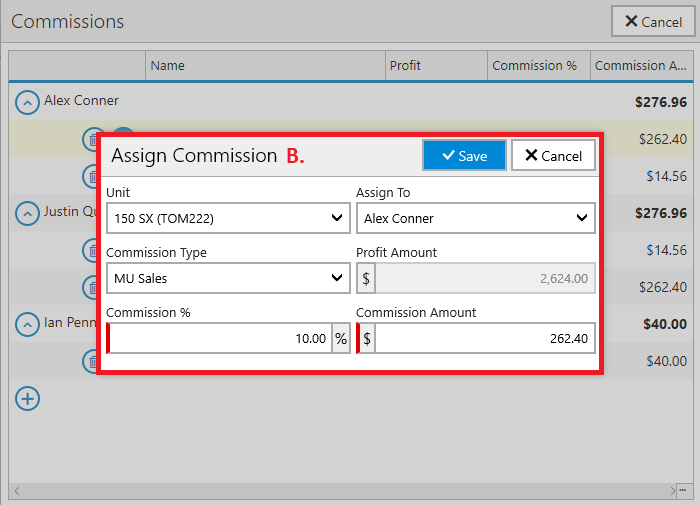700x505 pixels.
Task: Click the horizontal scrollbar right arrow
Action: tap(672, 491)
